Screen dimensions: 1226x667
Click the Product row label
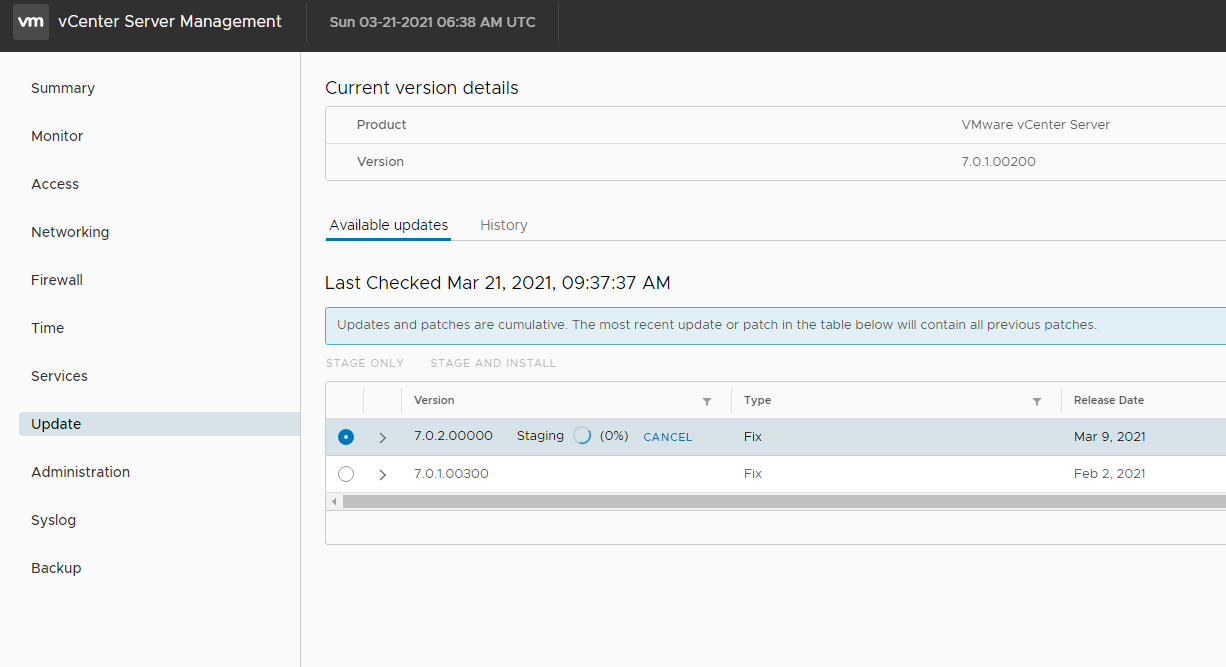(382, 125)
